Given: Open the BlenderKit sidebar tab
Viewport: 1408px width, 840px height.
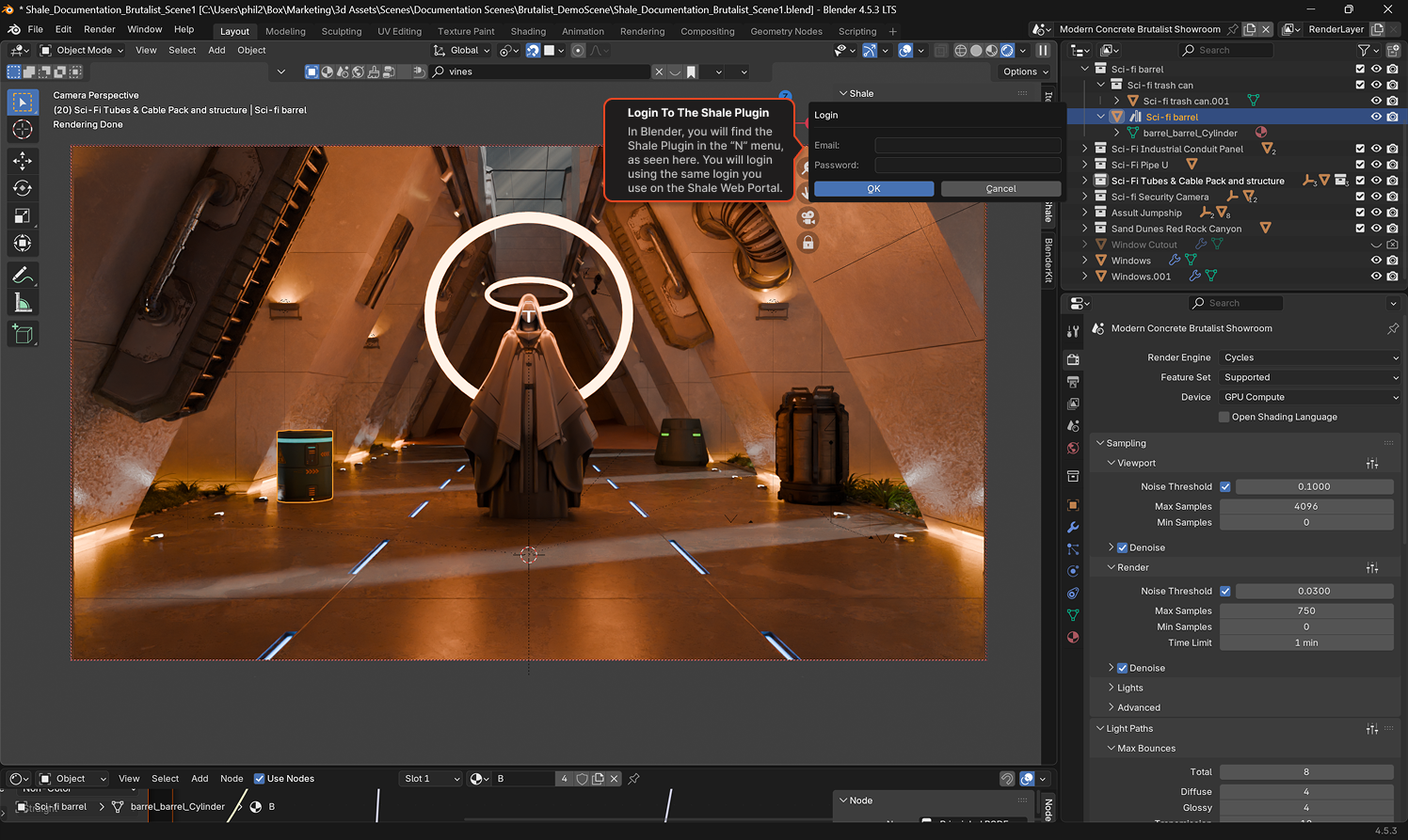Looking at the screenshot, I should click(1048, 260).
